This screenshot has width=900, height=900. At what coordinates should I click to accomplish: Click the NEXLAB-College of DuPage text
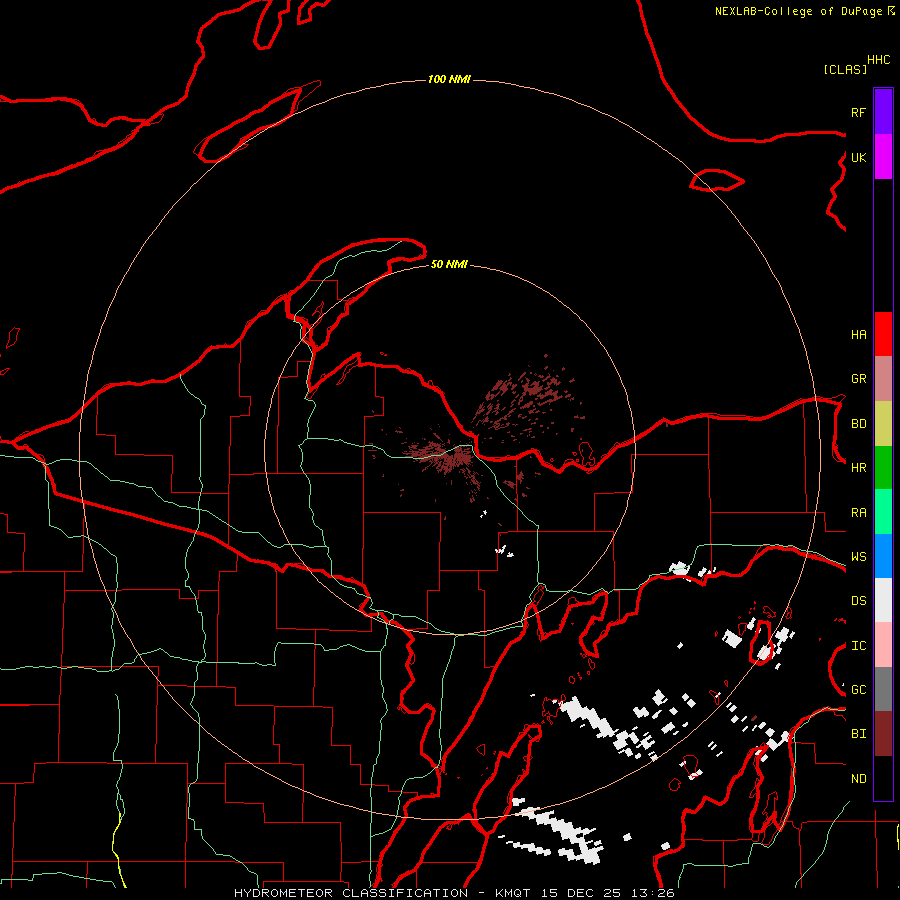(800, 11)
